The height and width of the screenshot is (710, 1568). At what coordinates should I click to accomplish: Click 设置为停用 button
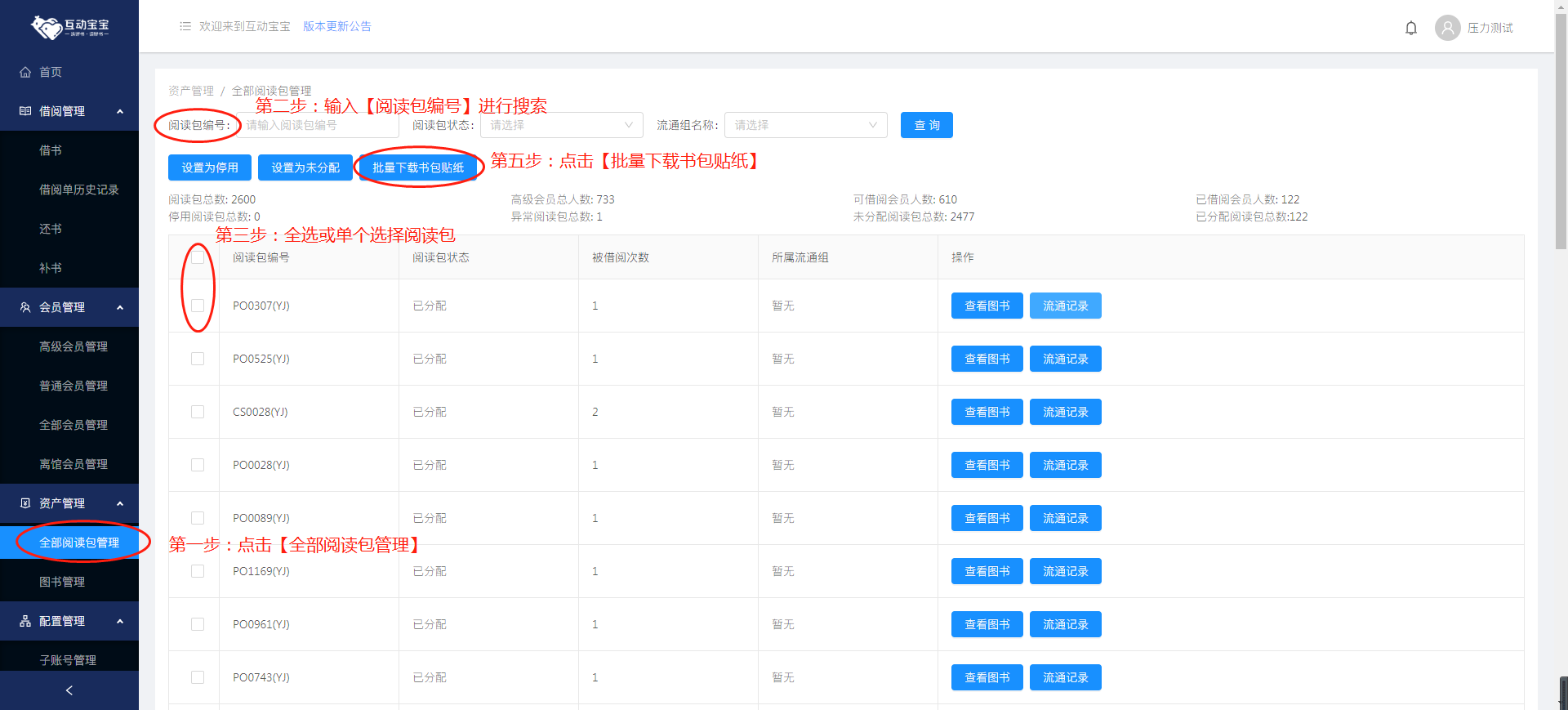point(210,167)
